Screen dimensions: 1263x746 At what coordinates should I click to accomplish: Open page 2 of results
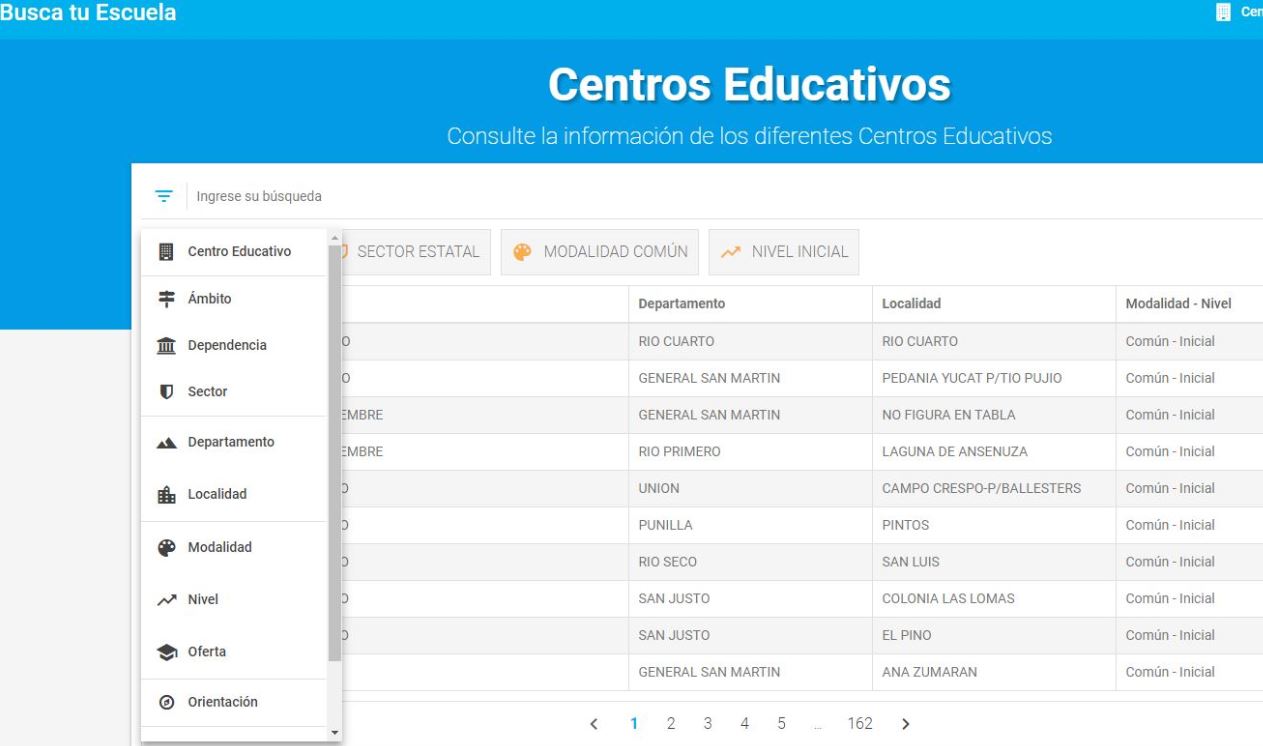tap(671, 723)
